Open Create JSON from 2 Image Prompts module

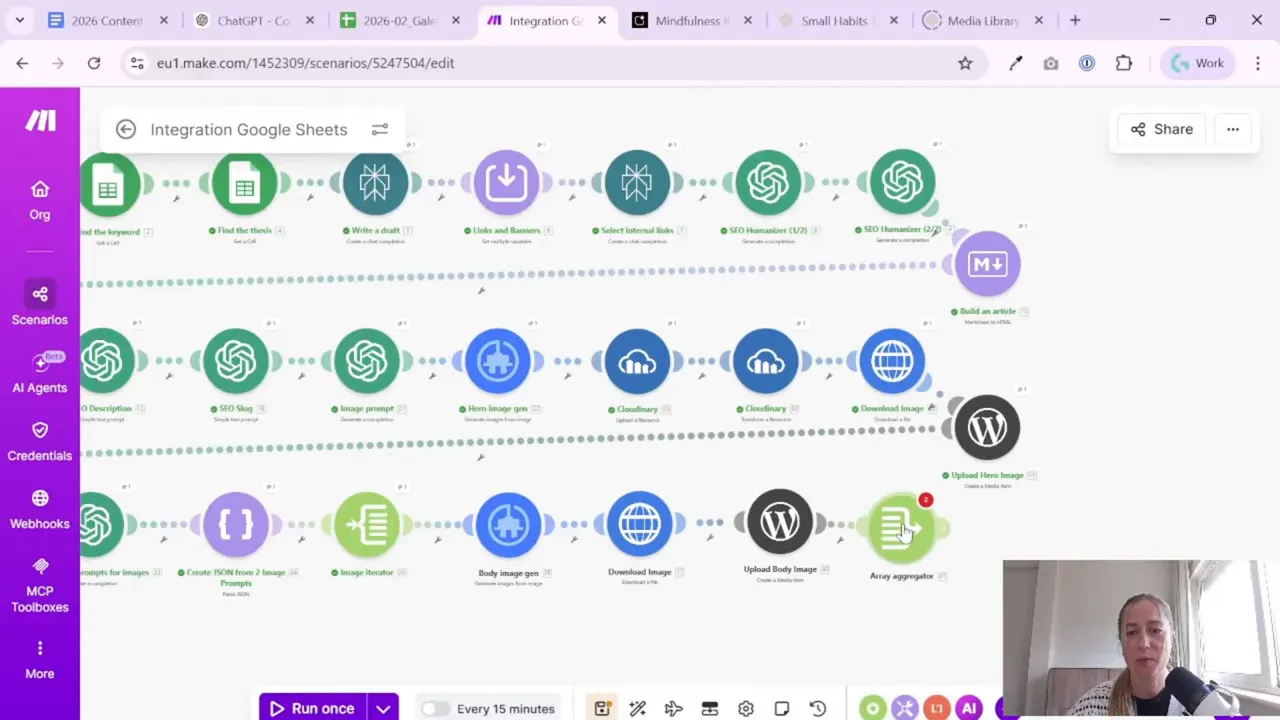pos(236,525)
